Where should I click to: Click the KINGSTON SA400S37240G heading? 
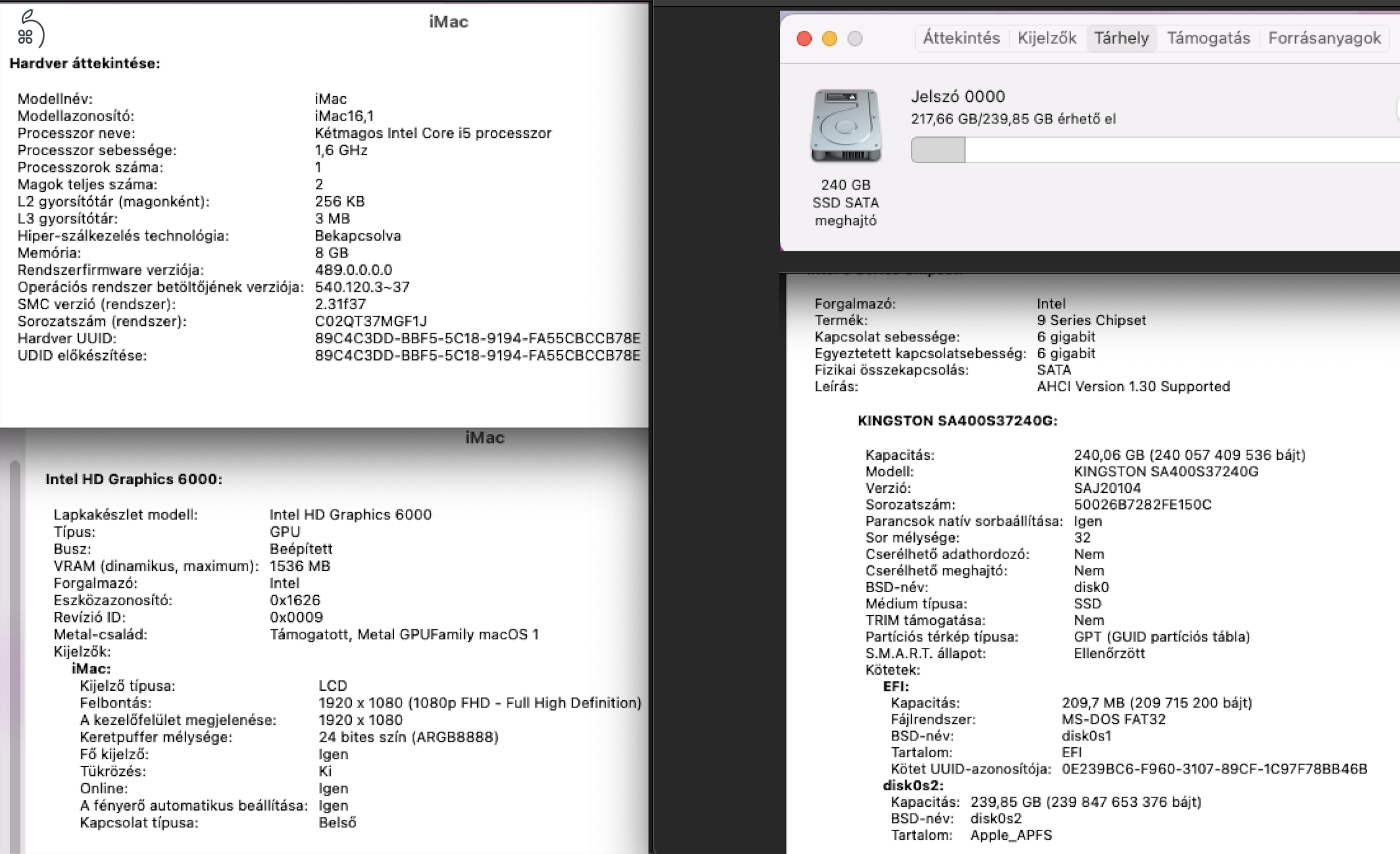[x=958, y=421]
